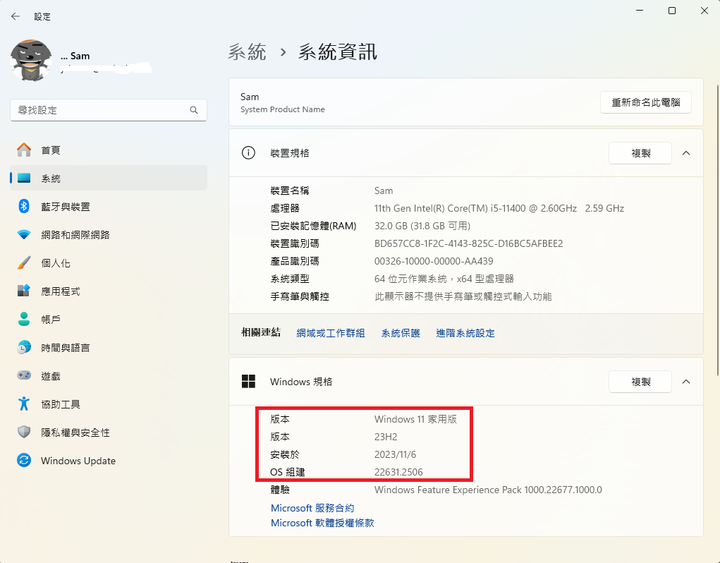The image size is (720, 563).
Task: Collapse the Windows 規格 section chevron
Action: click(686, 382)
